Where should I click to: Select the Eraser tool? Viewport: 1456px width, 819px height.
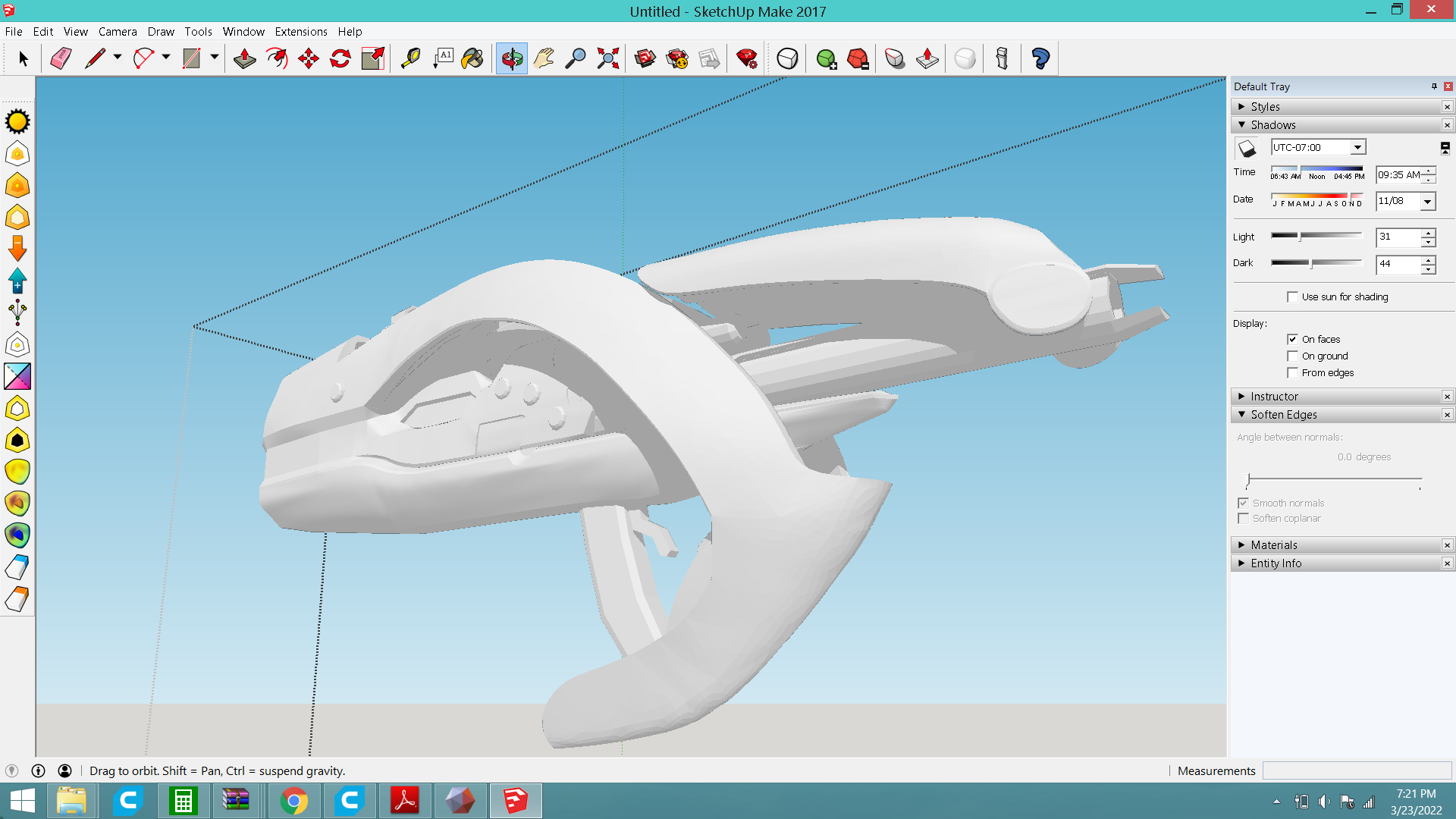click(61, 58)
